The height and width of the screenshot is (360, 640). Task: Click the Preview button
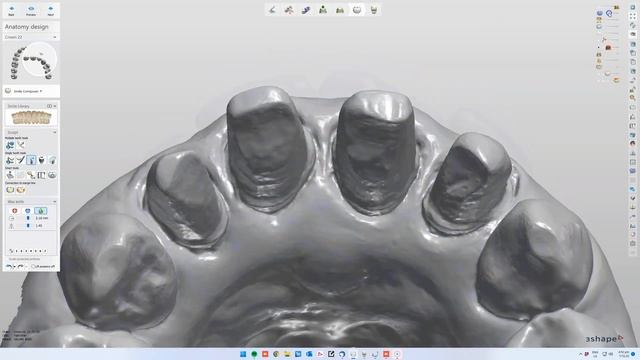[x=31, y=11]
